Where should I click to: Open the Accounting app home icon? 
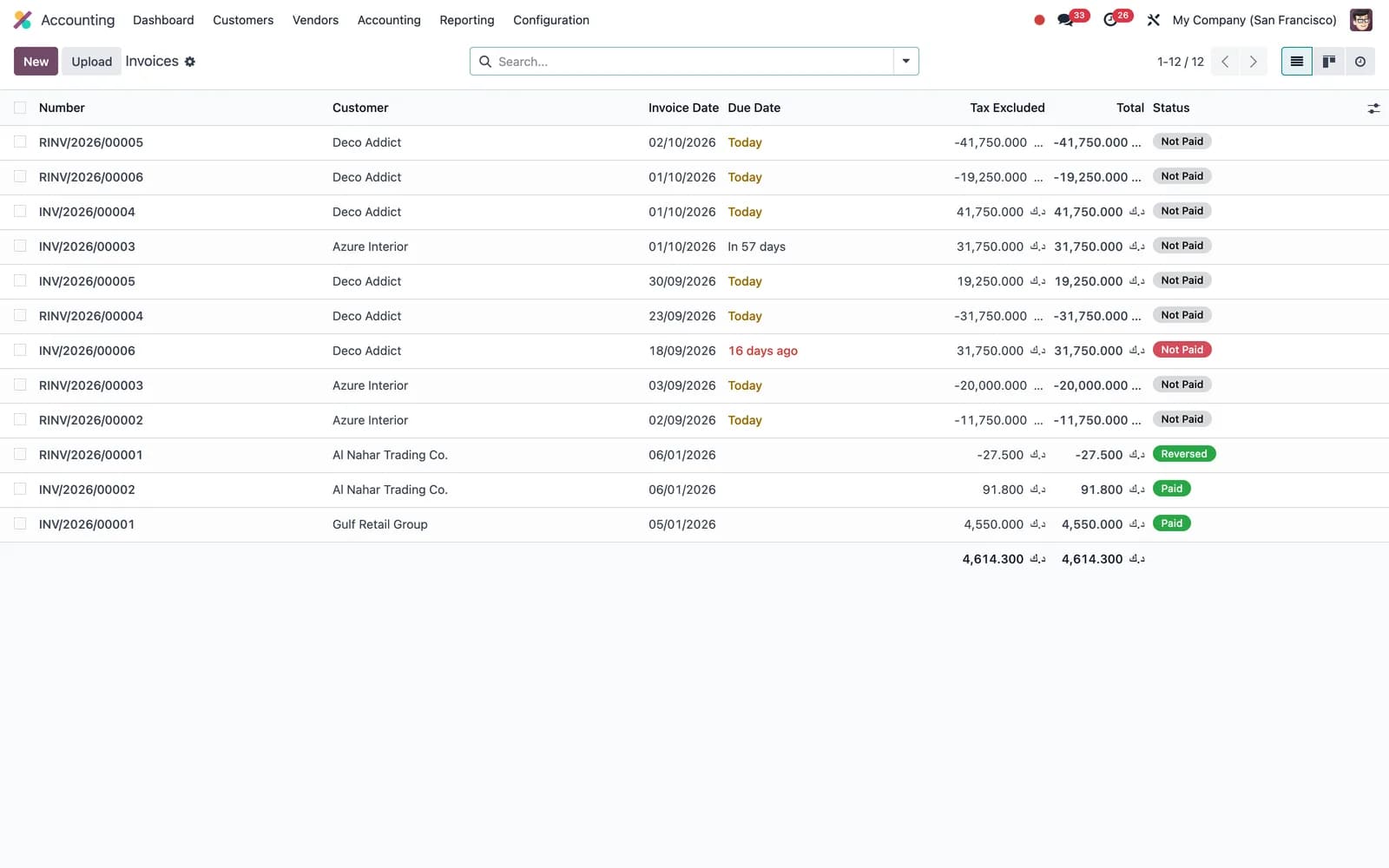23,20
